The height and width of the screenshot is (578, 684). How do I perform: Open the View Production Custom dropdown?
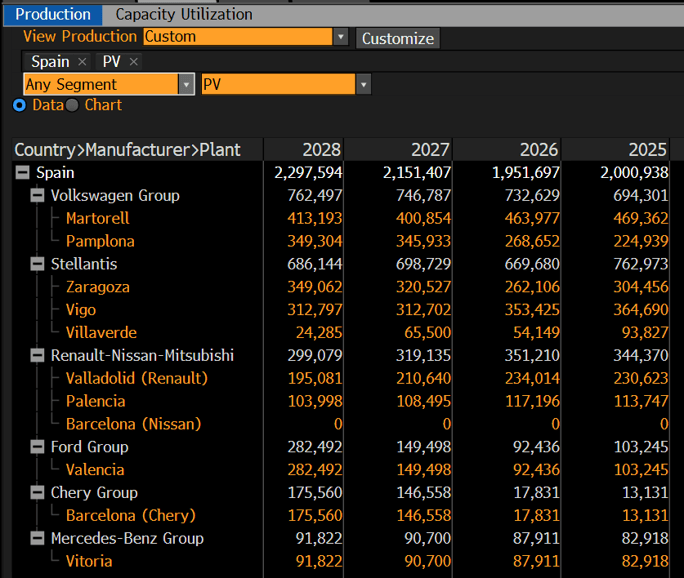click(341, 37)
